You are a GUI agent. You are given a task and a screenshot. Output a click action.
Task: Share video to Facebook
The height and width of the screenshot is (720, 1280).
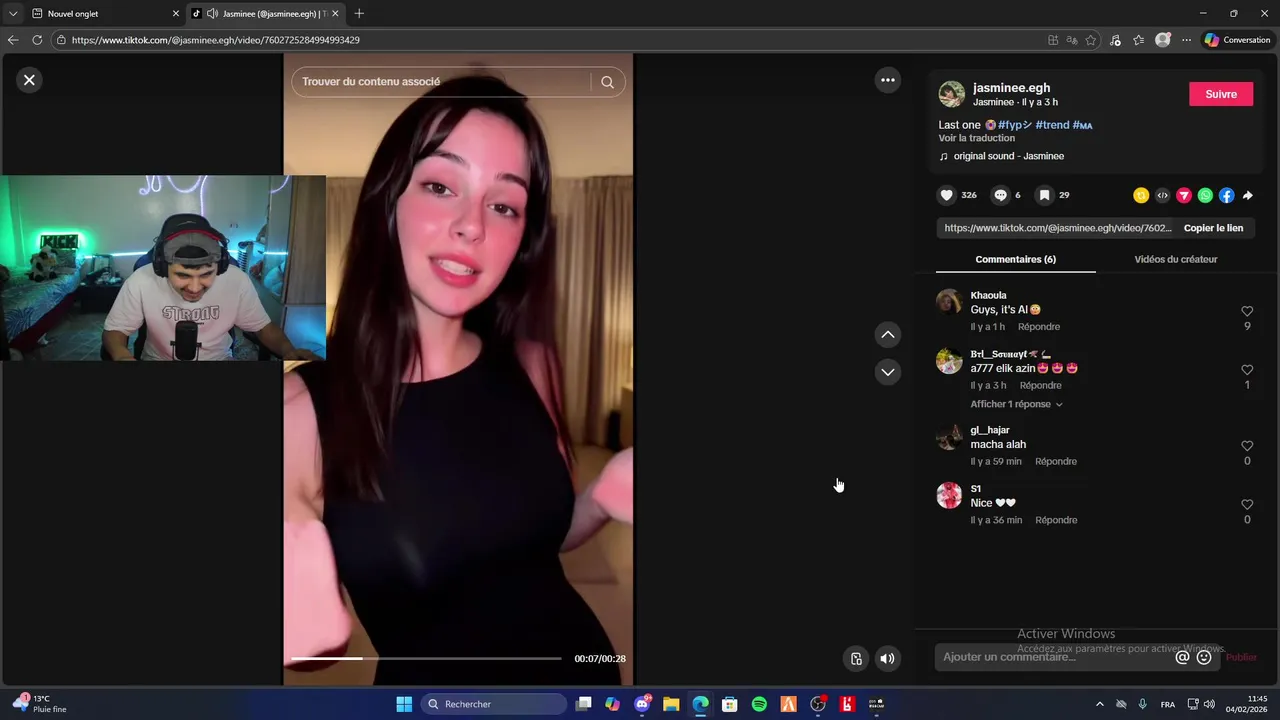1226,195
